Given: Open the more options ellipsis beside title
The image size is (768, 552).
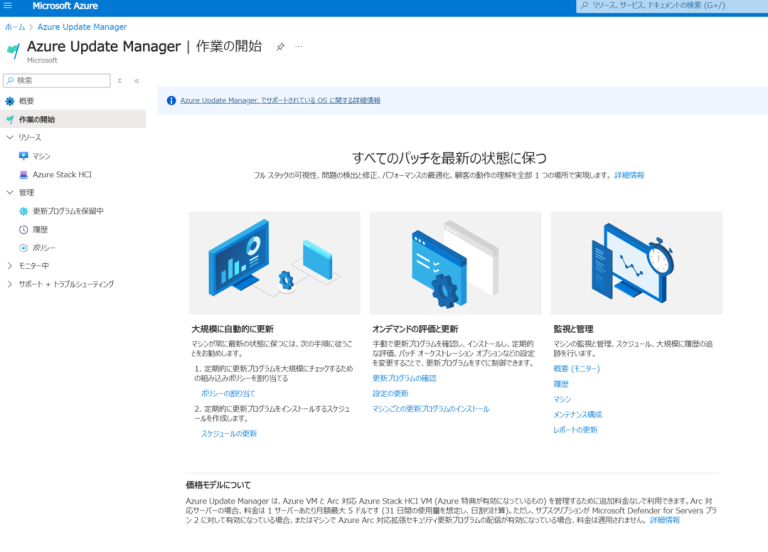Looking at the screenshot, I should (298, 47).
